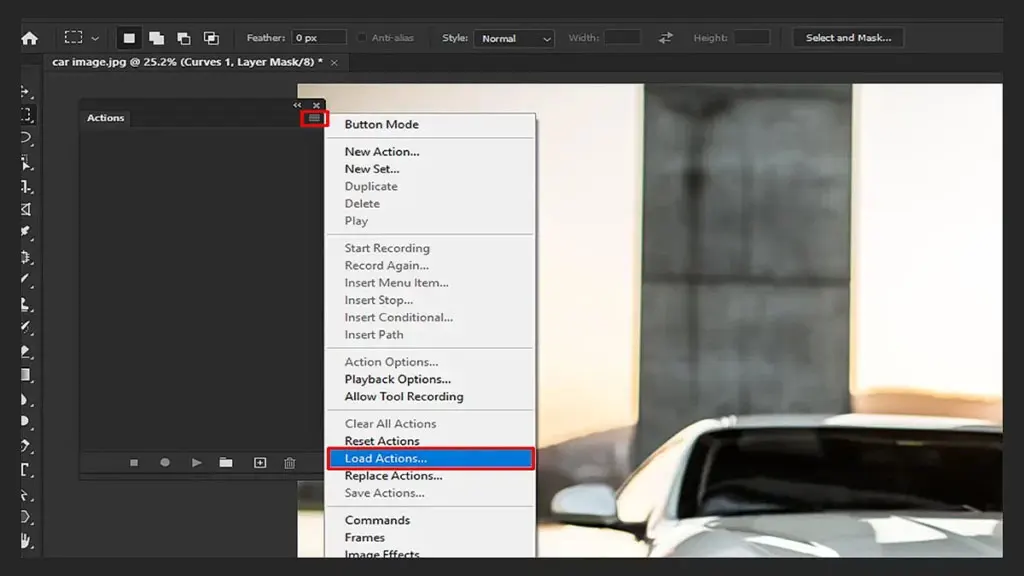Choose the Subtract from Selection mode icon
Image resolution: width=1024 pixels, height=576 pixels.
pos(184,38)
